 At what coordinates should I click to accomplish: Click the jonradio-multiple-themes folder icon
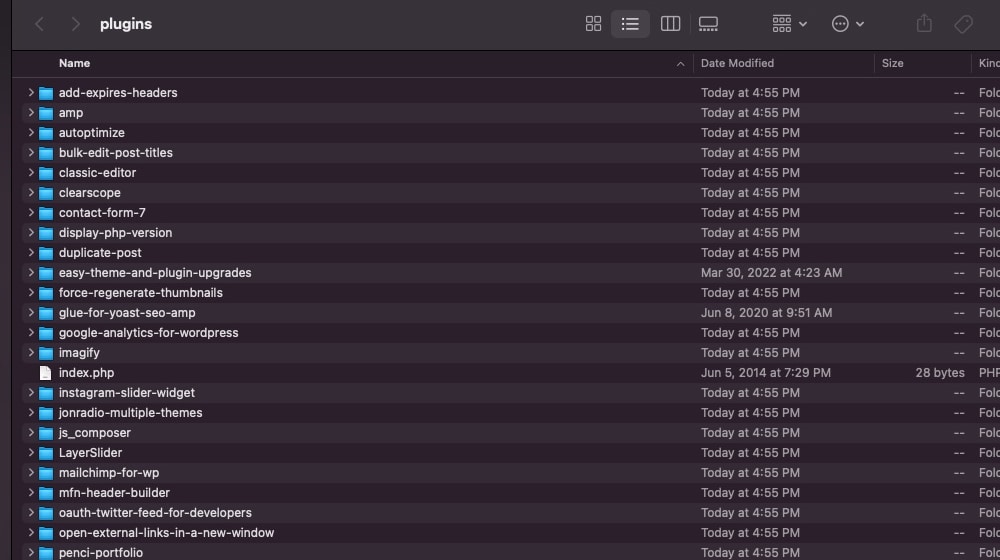tap(46, 413)
